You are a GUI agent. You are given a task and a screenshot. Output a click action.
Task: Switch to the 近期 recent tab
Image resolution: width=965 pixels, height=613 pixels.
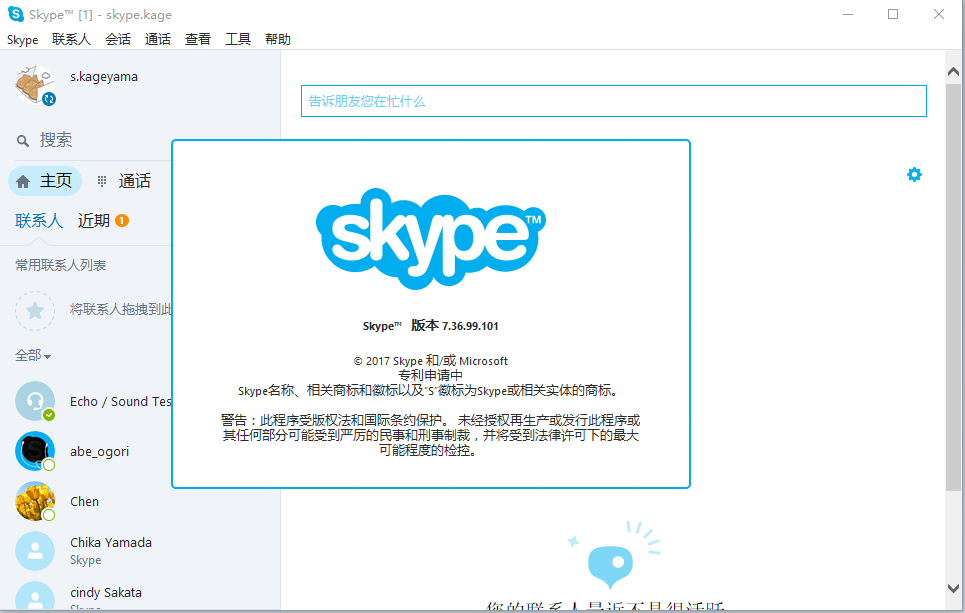94,220
